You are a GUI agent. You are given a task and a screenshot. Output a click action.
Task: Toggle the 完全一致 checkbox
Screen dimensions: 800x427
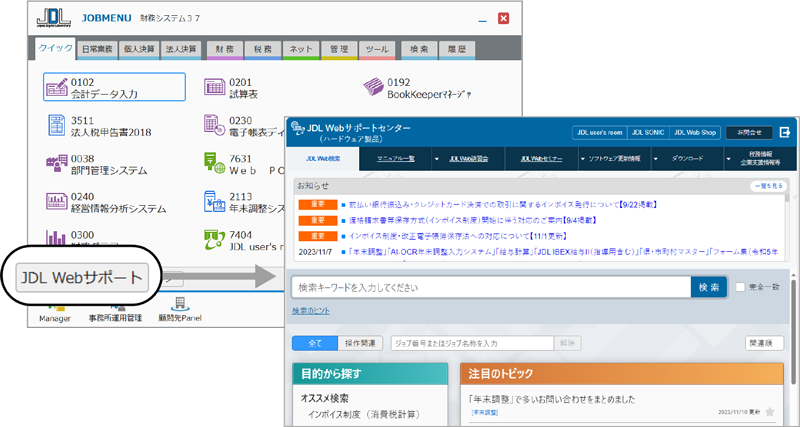740,287
